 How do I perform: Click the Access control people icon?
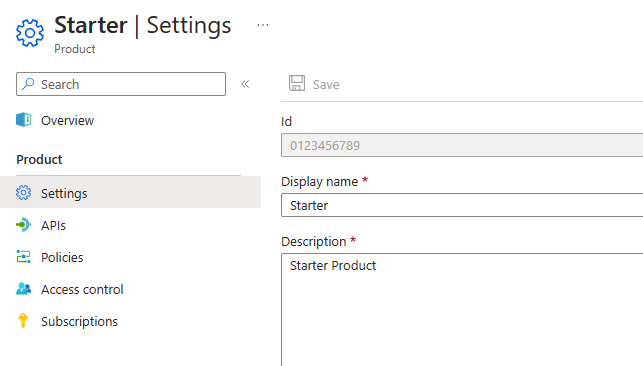pos(23,289)
